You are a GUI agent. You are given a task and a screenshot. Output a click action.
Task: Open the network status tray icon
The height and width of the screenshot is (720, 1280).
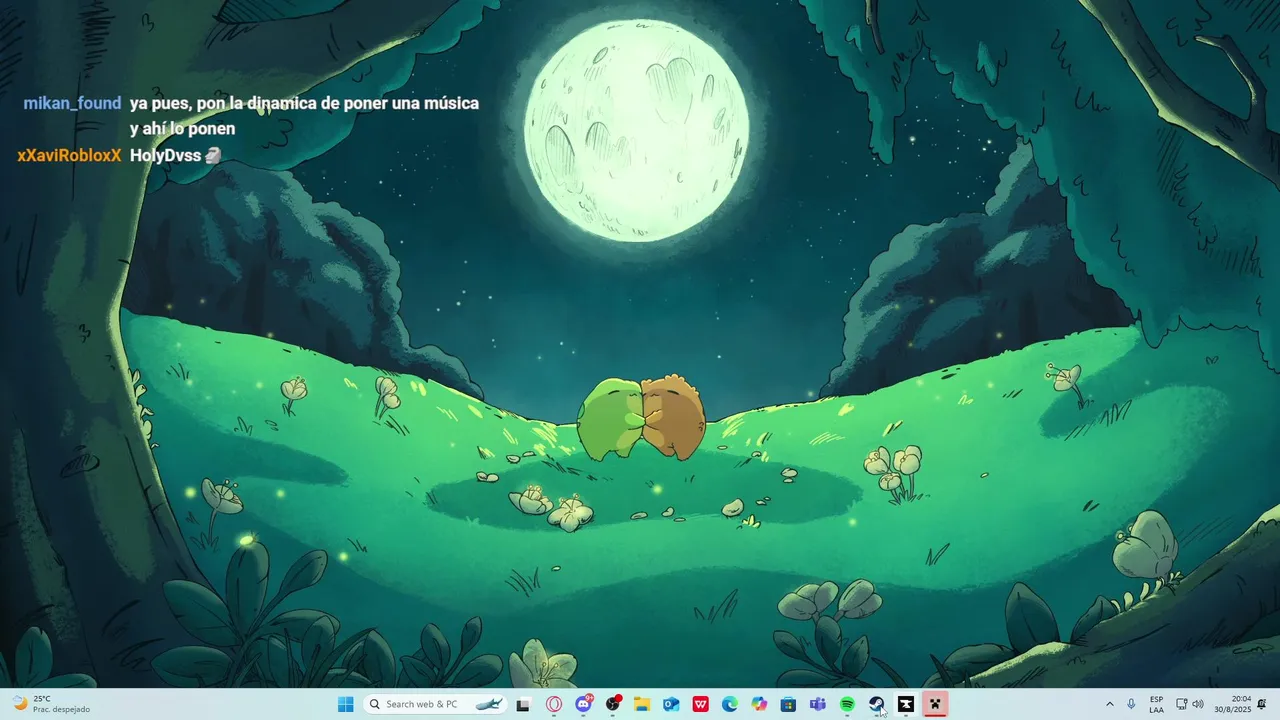coord(1181,704)
